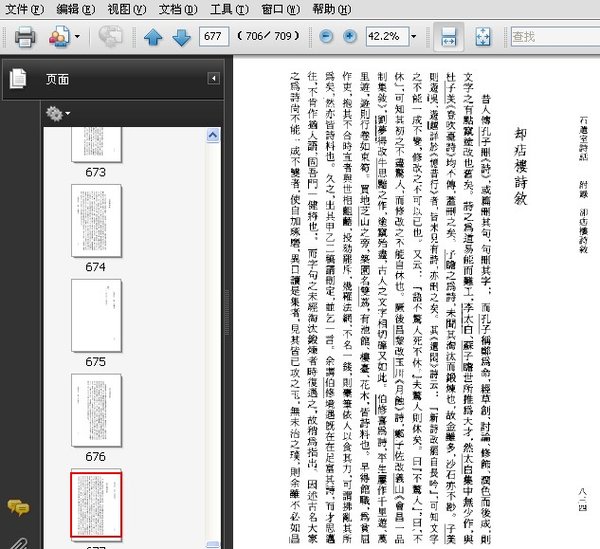Zoom out with the minus button

click(326, 37)
